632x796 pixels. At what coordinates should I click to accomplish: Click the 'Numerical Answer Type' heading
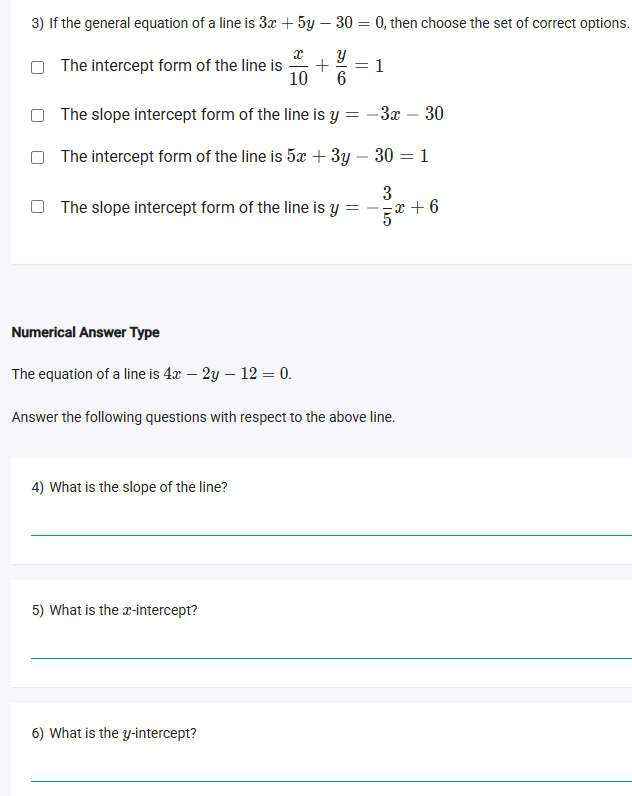click(x=85, y=332)
